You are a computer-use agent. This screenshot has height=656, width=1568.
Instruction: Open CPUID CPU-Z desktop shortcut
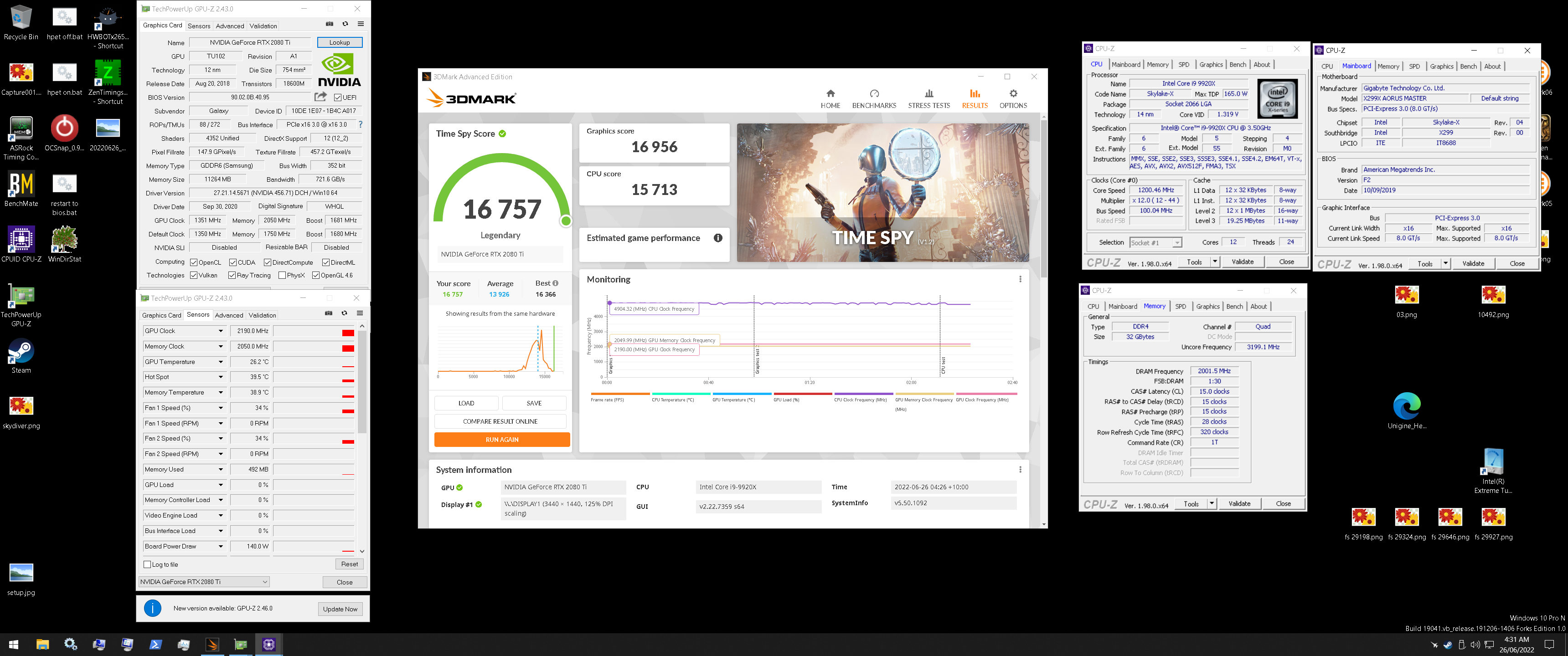point(21,245)
